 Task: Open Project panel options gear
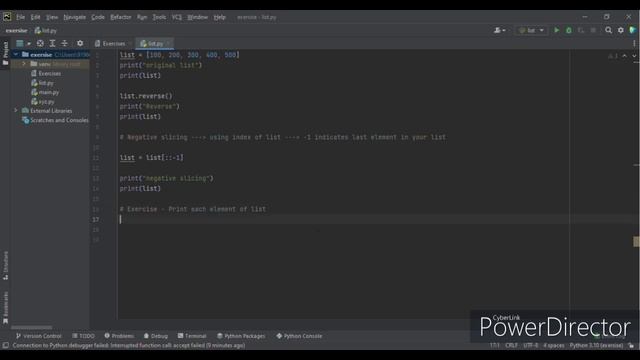point(80,43)
